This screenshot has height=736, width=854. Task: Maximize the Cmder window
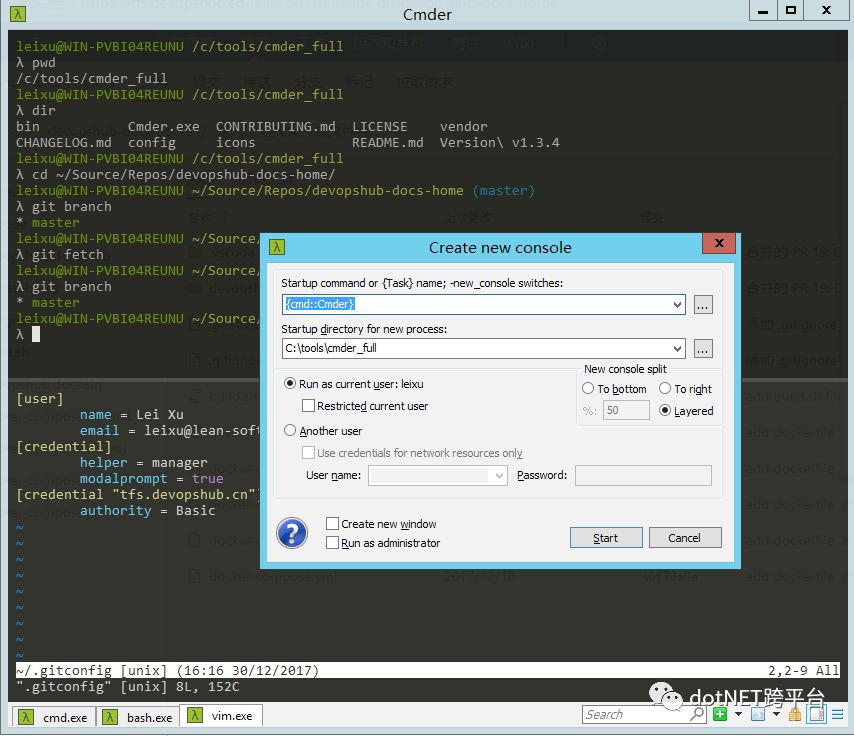[791, 11]
